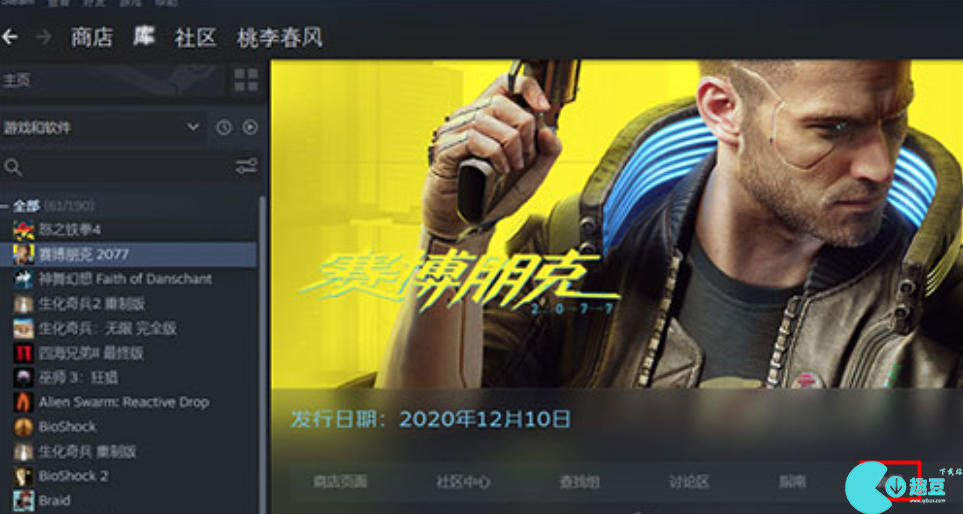This screenshot has height=514, width=963.
Task: Switch library to grid view icon
Action: click(246, 80)
